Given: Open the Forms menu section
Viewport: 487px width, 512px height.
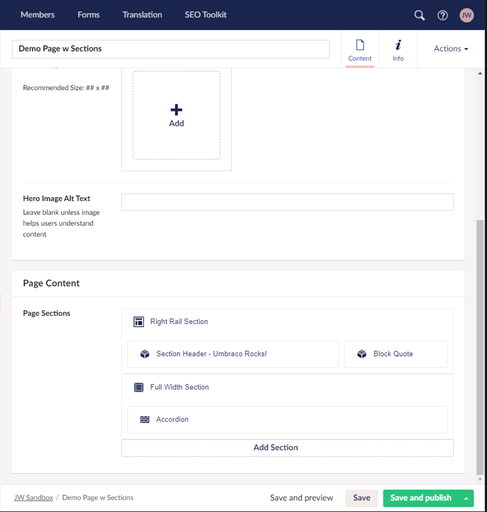Looking at the screenshot, I should (89, 15).
